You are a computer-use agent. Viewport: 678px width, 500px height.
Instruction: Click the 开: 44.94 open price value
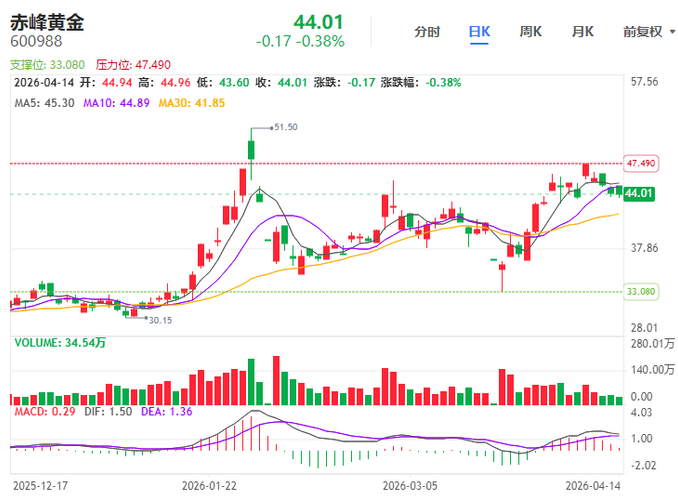pyautogui.click(x=106, y=82)
